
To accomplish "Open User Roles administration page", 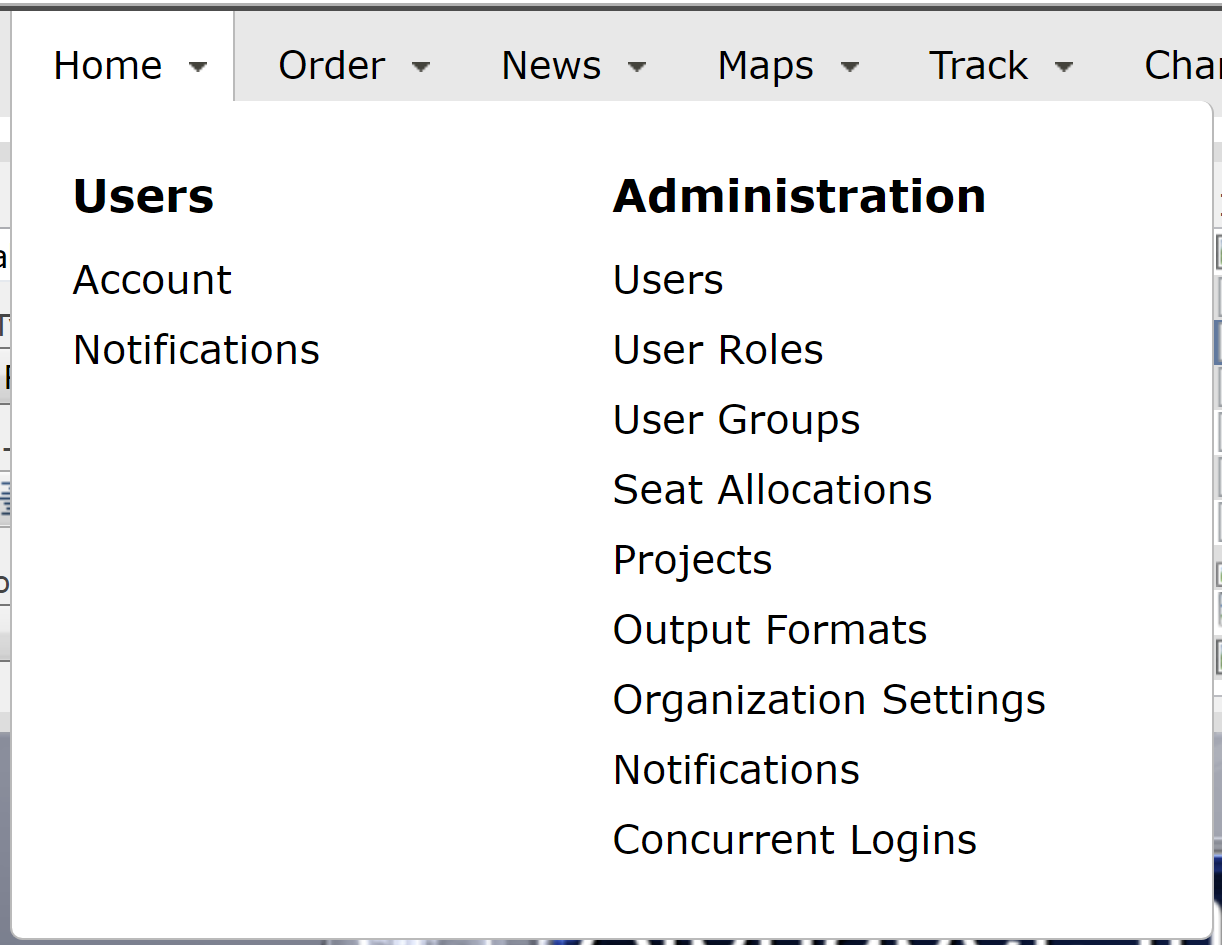I will click(718, 350).
